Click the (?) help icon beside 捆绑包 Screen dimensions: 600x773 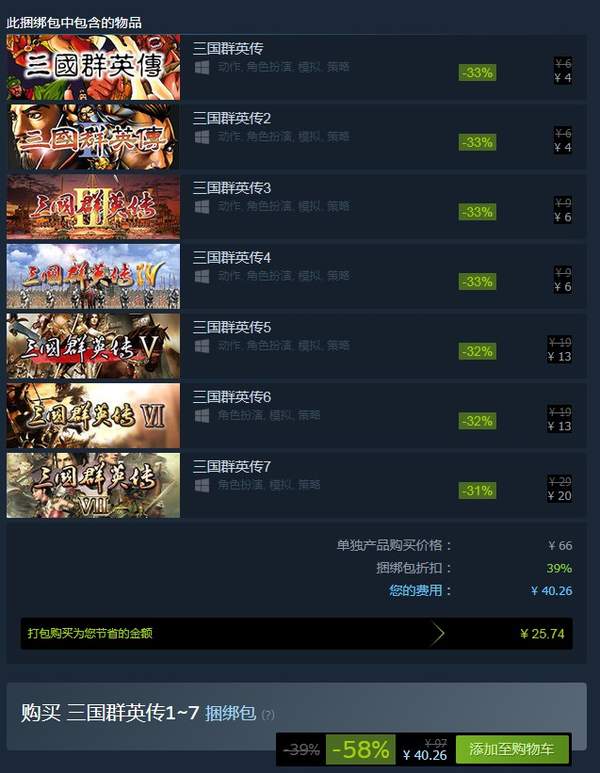pos(268,714)
